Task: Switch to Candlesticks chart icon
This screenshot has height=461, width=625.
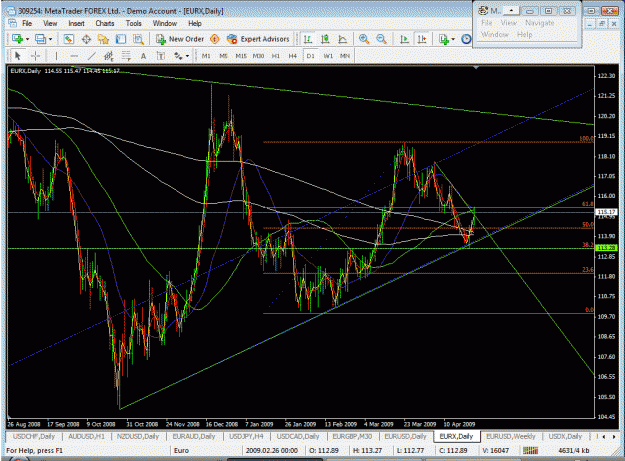Action: click(325, 39)
